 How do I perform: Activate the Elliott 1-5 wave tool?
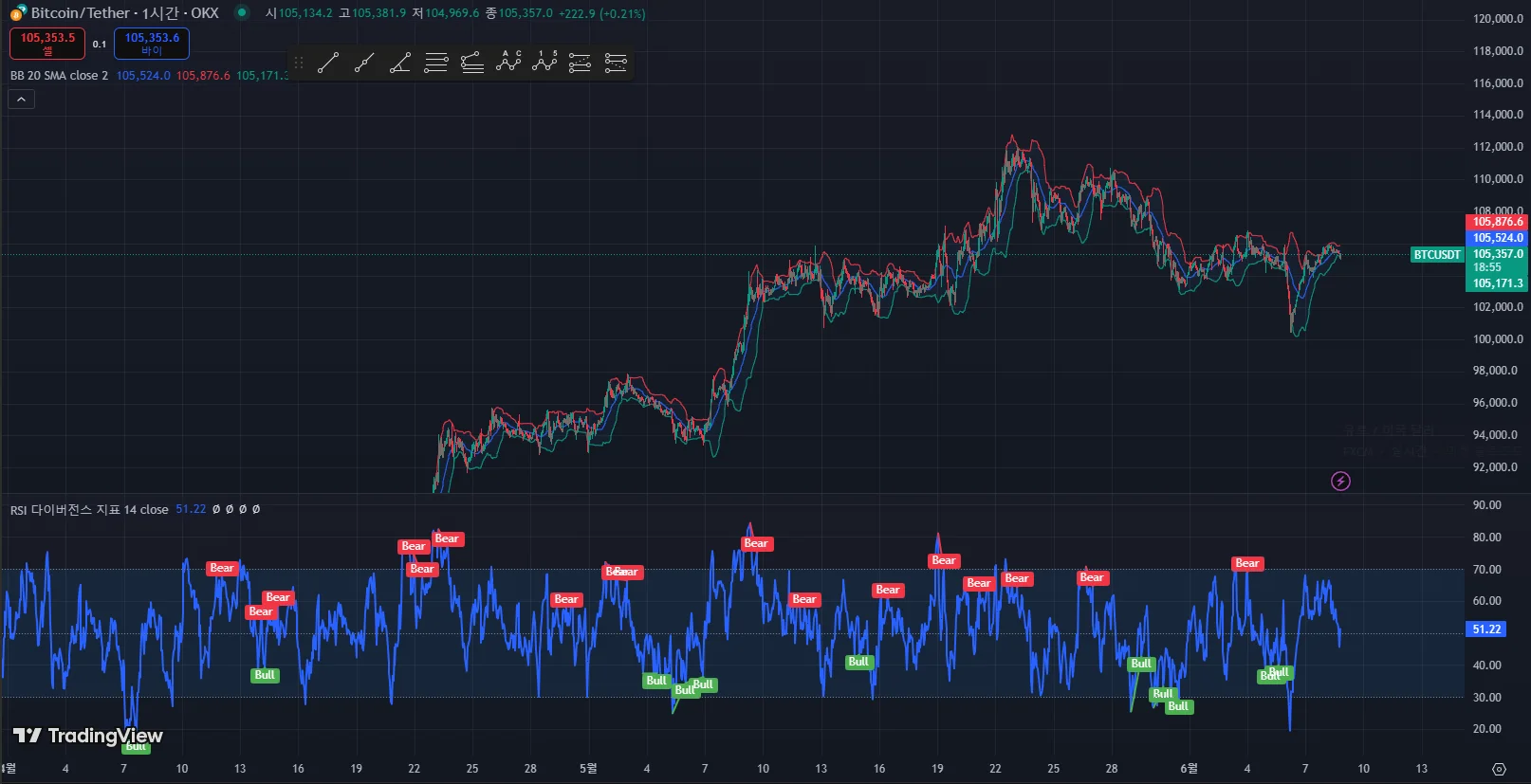[x=544, y=63]
